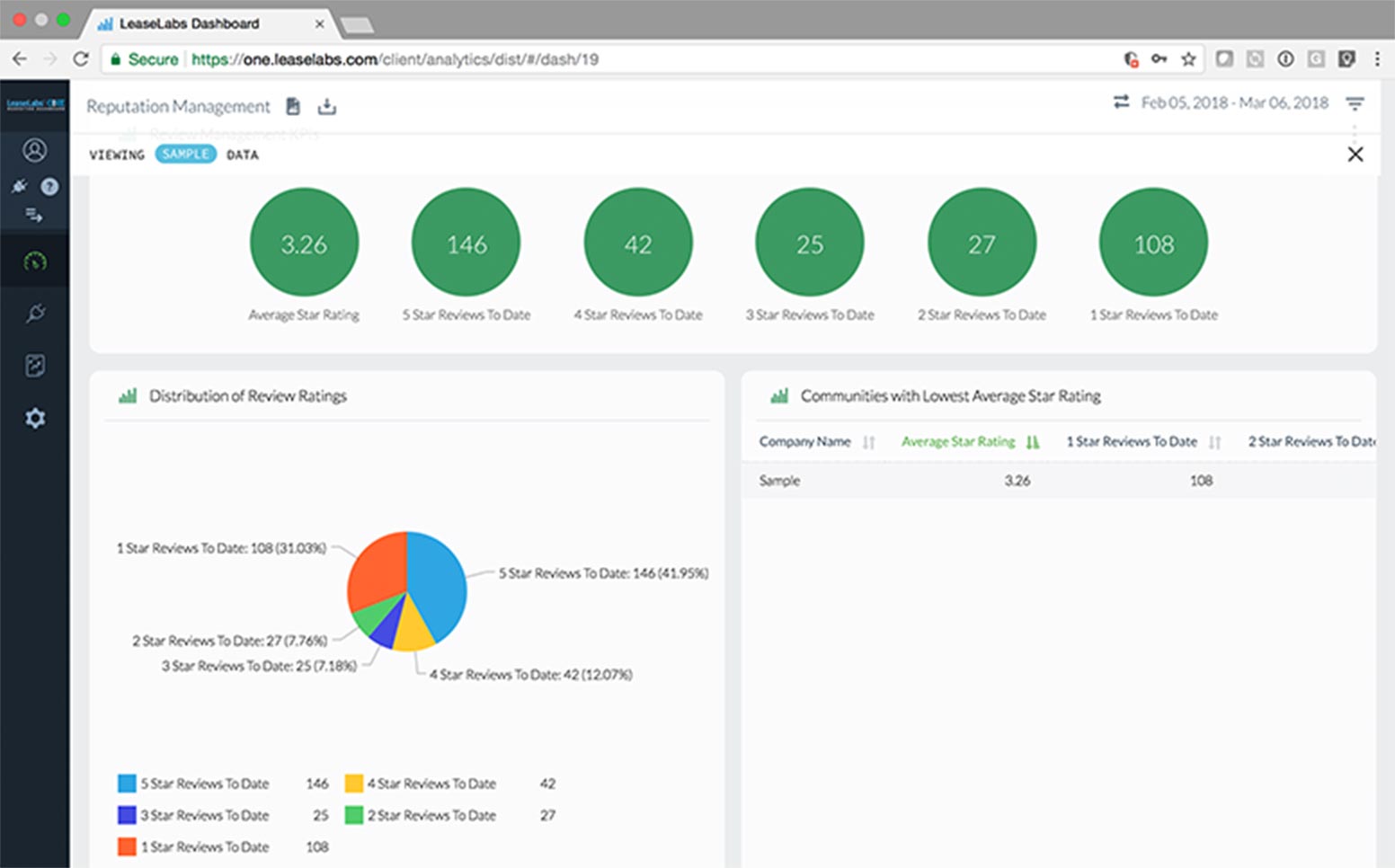Click the download icon beside Reputation Management
This screenshot has width=1395, height=868.
(327, 107)
